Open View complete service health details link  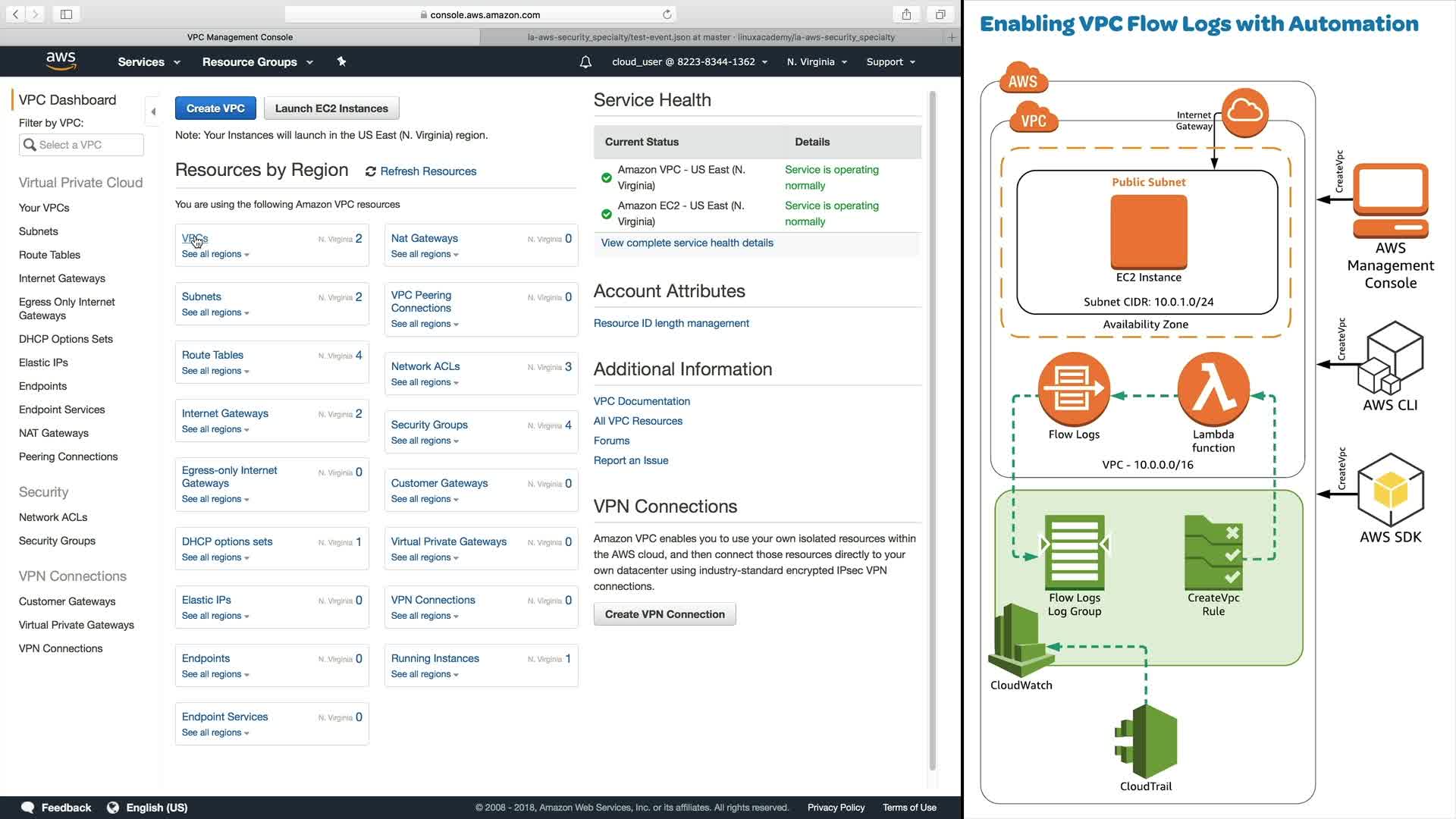pos(687,243)
